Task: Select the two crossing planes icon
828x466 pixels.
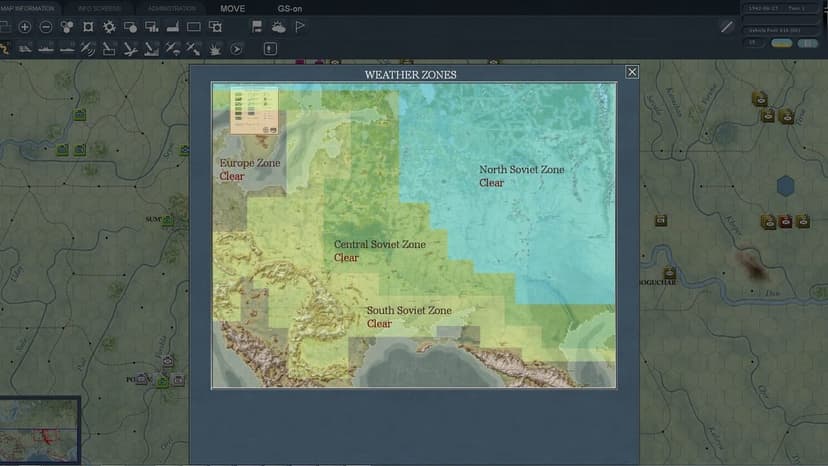Action: [193, 49]
